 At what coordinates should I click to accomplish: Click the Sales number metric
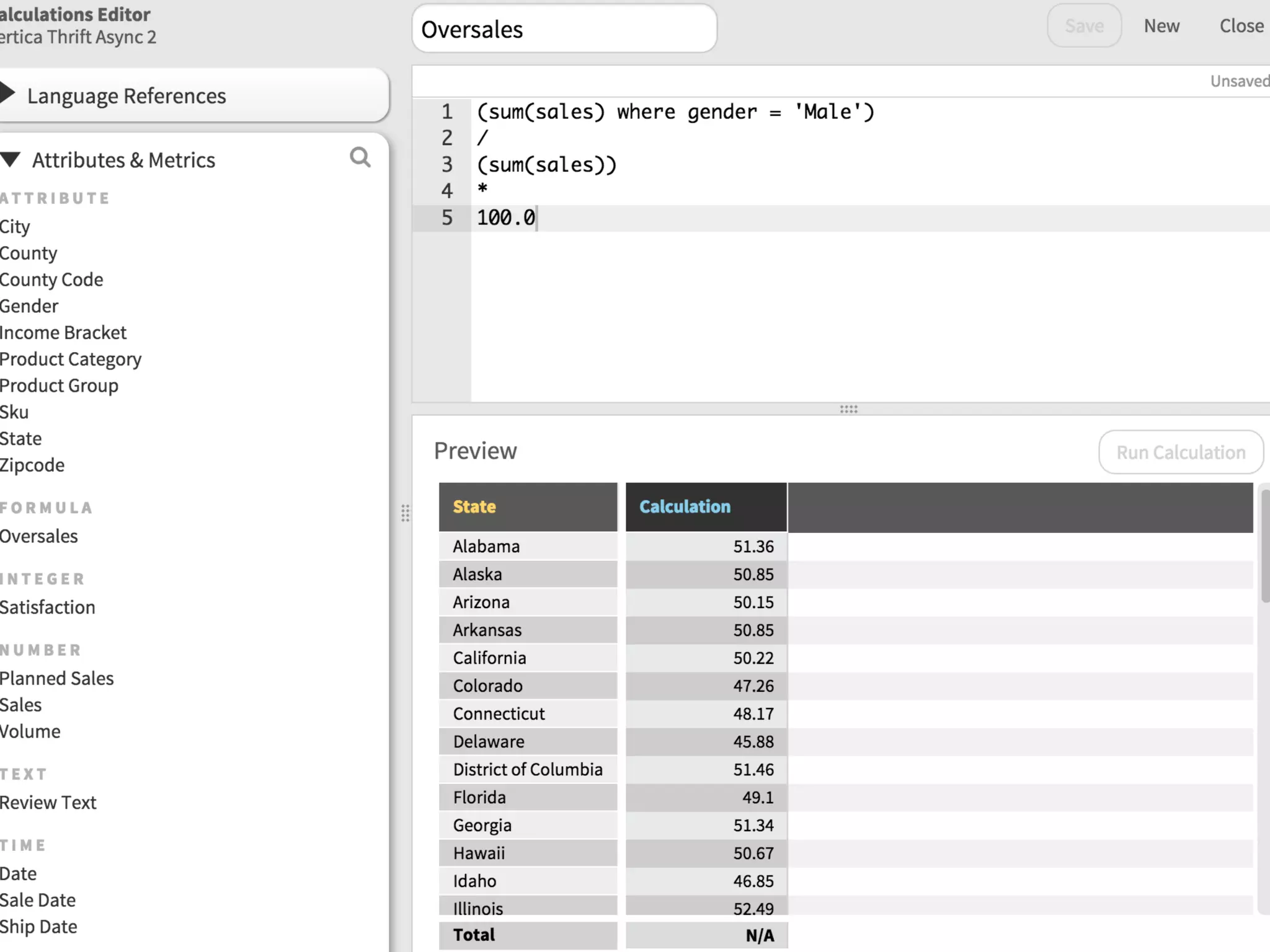21,705
